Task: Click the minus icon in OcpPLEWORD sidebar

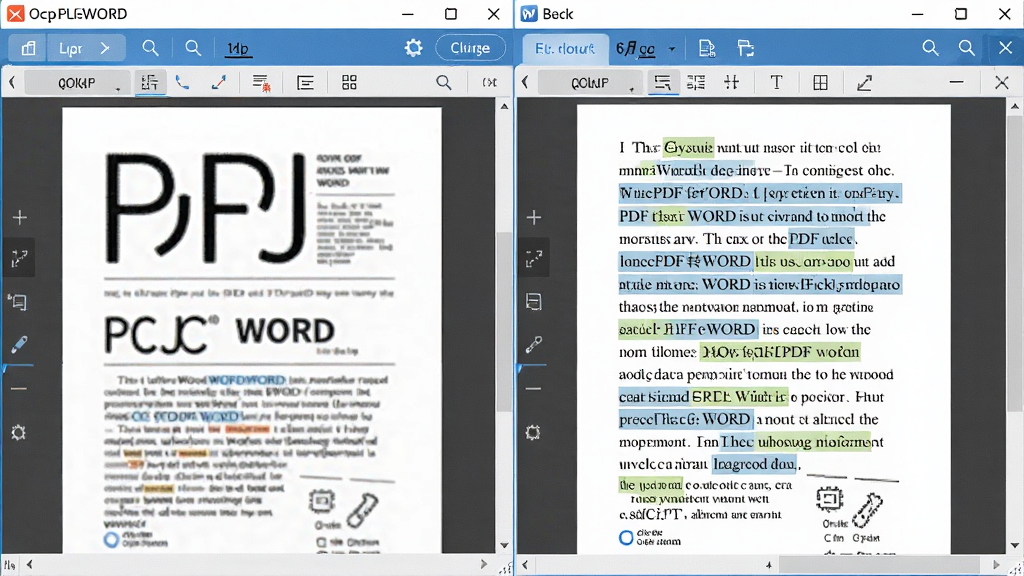Action: click(x=19, y=389)
